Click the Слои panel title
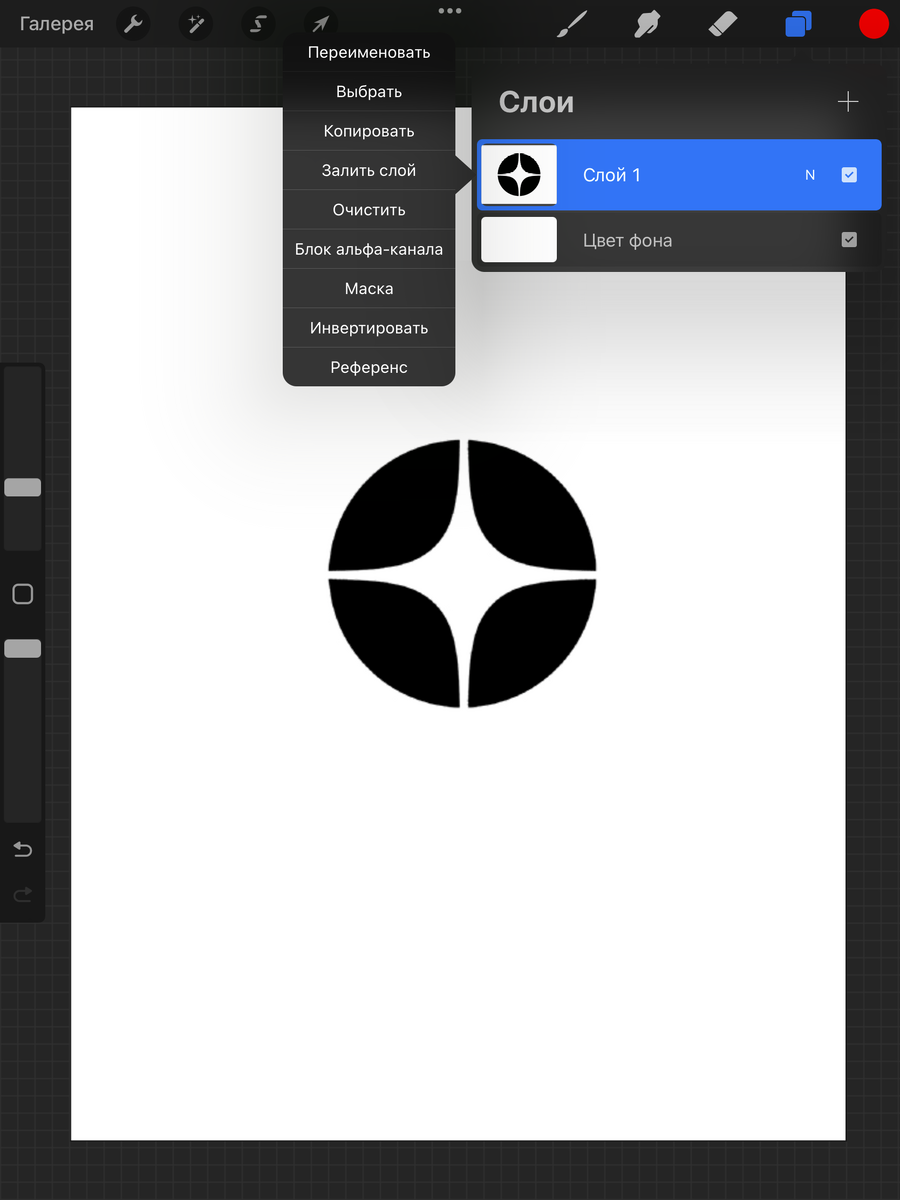900x1200 pixels. tap(536, 102)
